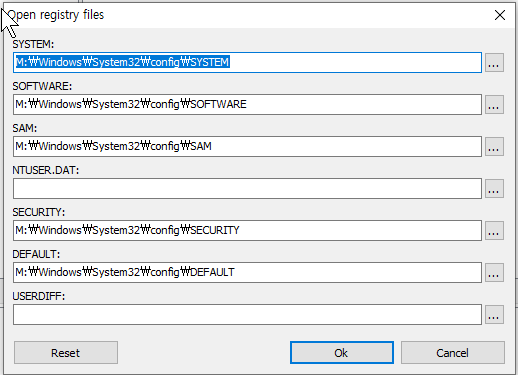Click the SYSTEM: label
The height and width of the screenshot is (375, 518).
(x=33, y=44)
